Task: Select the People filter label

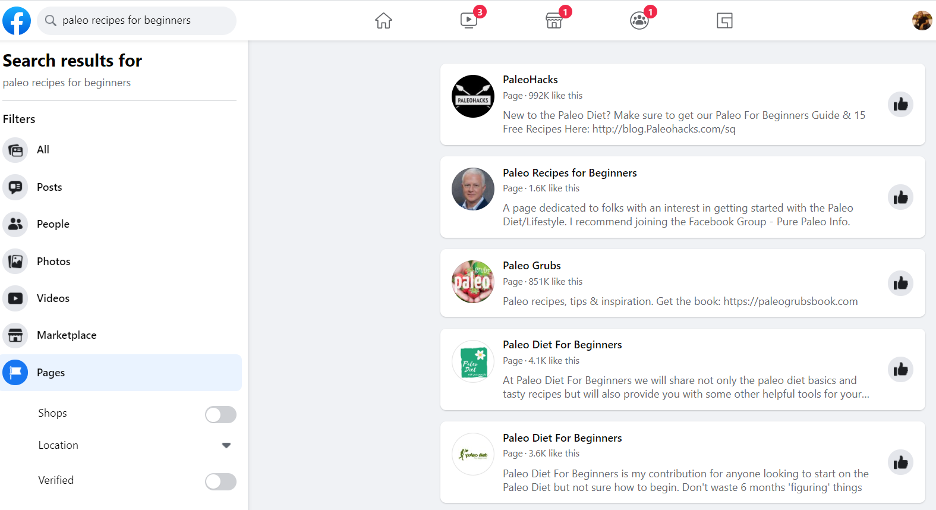Action: coord(53,224)
